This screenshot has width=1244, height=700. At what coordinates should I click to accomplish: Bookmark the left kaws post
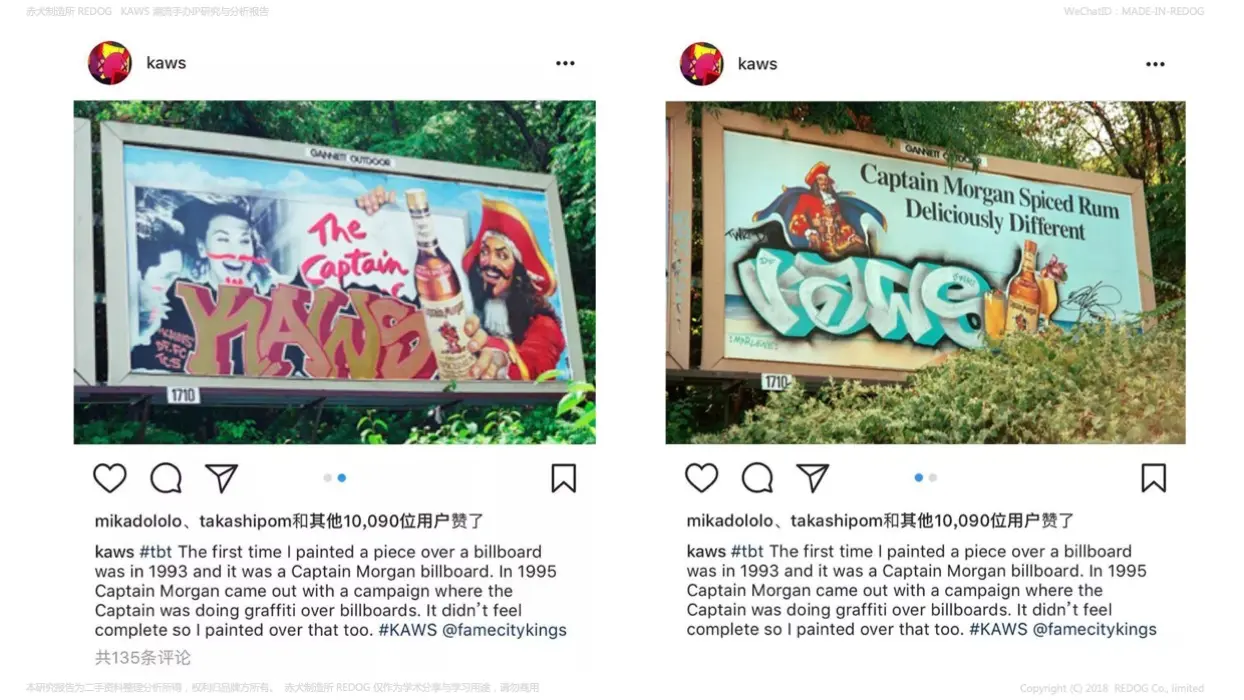pyautogui.click(x=564, y=478)
